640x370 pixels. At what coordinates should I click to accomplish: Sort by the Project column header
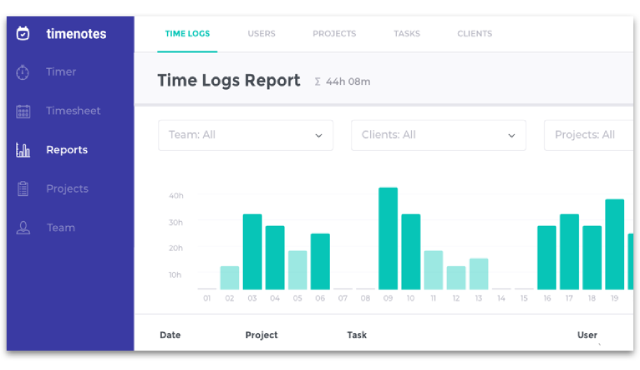261,335
